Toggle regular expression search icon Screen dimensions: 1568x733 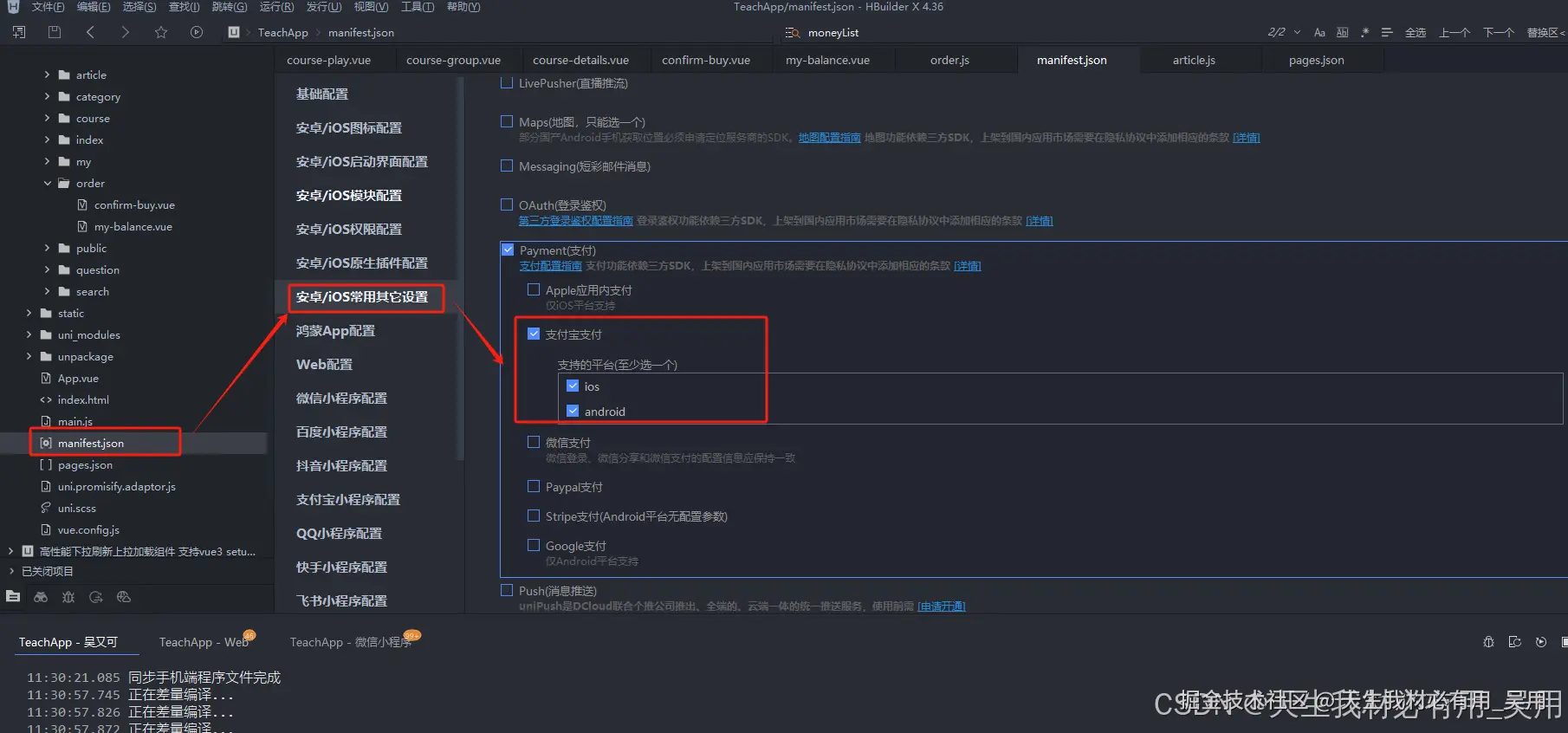pos(1364,33)
